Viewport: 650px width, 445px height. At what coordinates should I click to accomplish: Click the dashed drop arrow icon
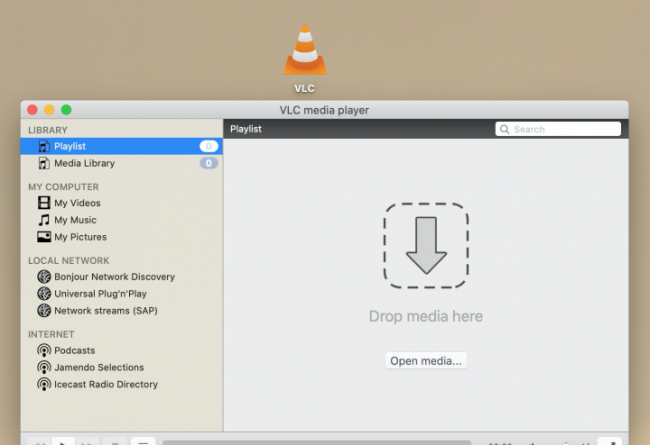(426, 246)
